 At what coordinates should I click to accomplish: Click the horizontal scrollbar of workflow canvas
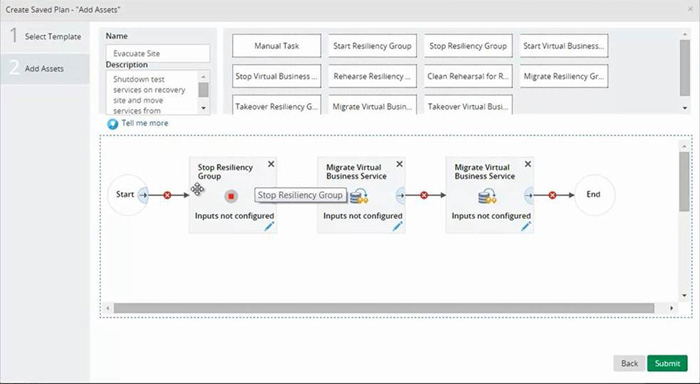tap(384, 308)
